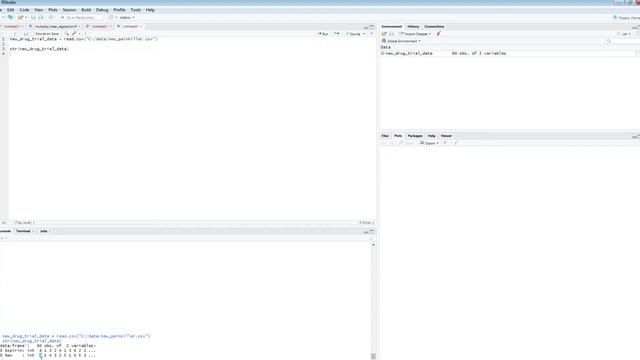The image size is (640, 360).
Task: Switch to the Plots tab
Action: coord(398,136)
